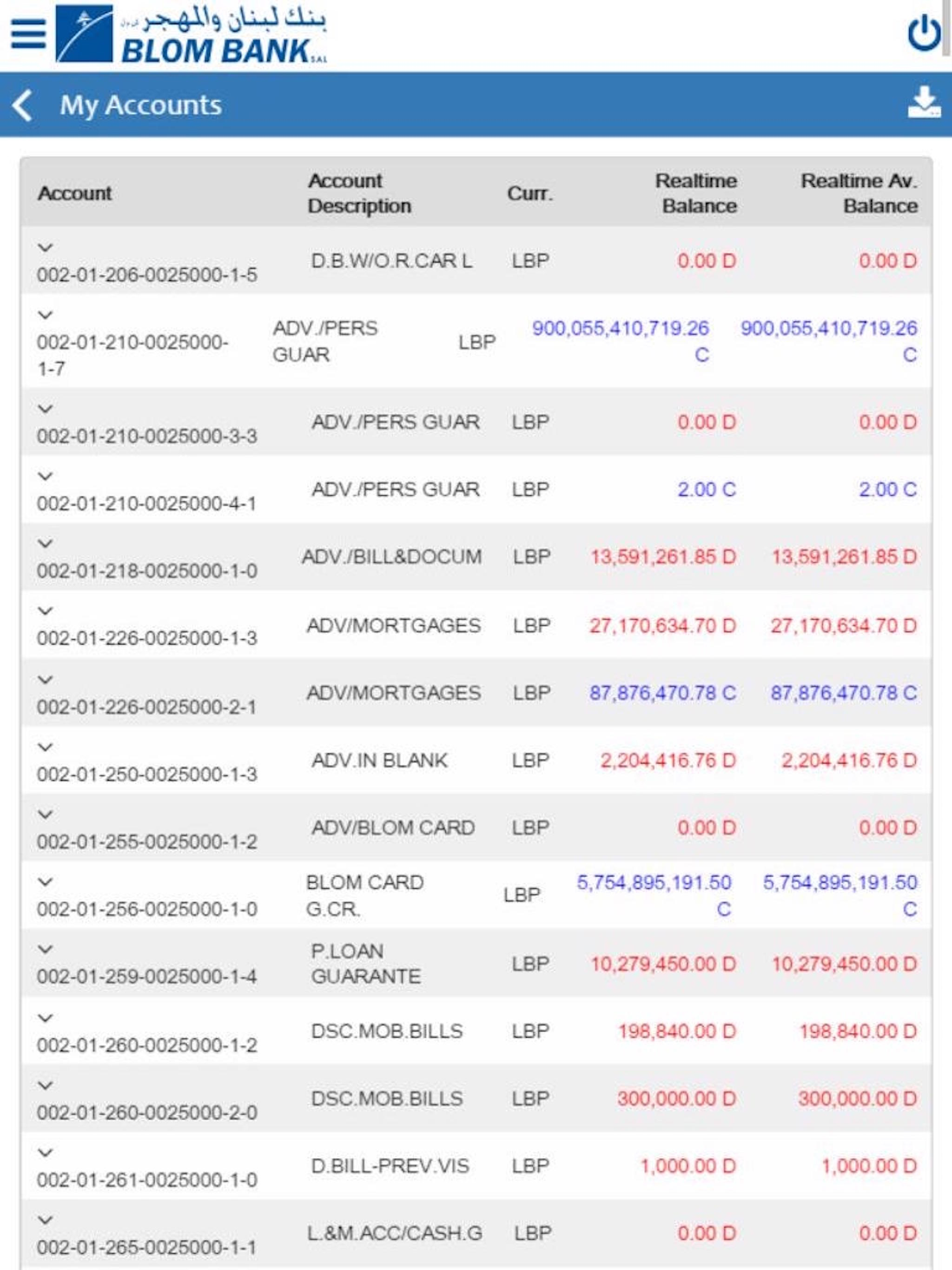
Task: Select account number 002-01-265-0025000-1-1
Action: coord(146,1247)
